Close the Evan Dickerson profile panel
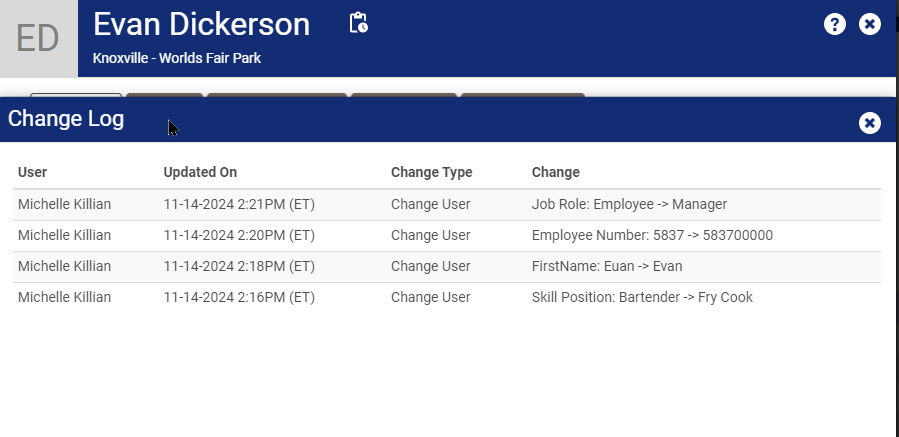899x437 pixels. tap(869, 24)
